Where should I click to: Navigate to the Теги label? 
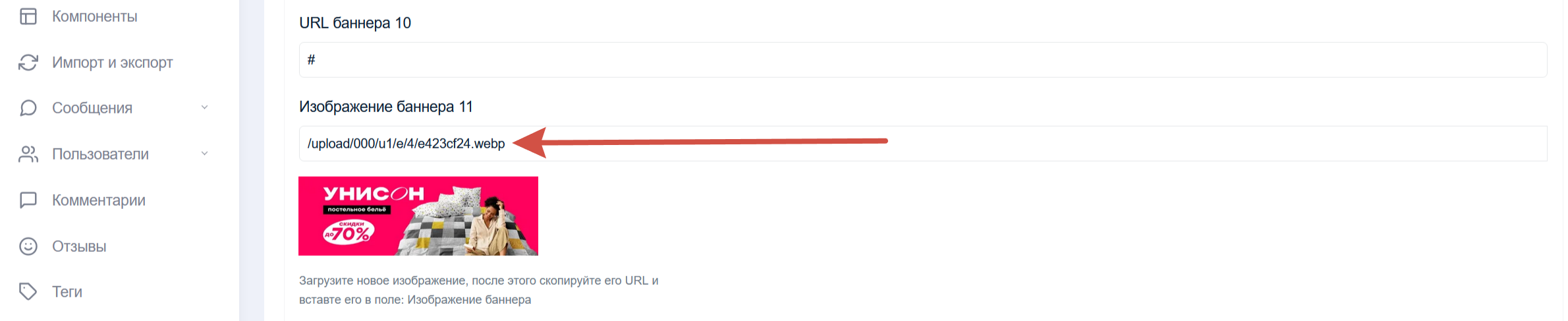[67, 292]
